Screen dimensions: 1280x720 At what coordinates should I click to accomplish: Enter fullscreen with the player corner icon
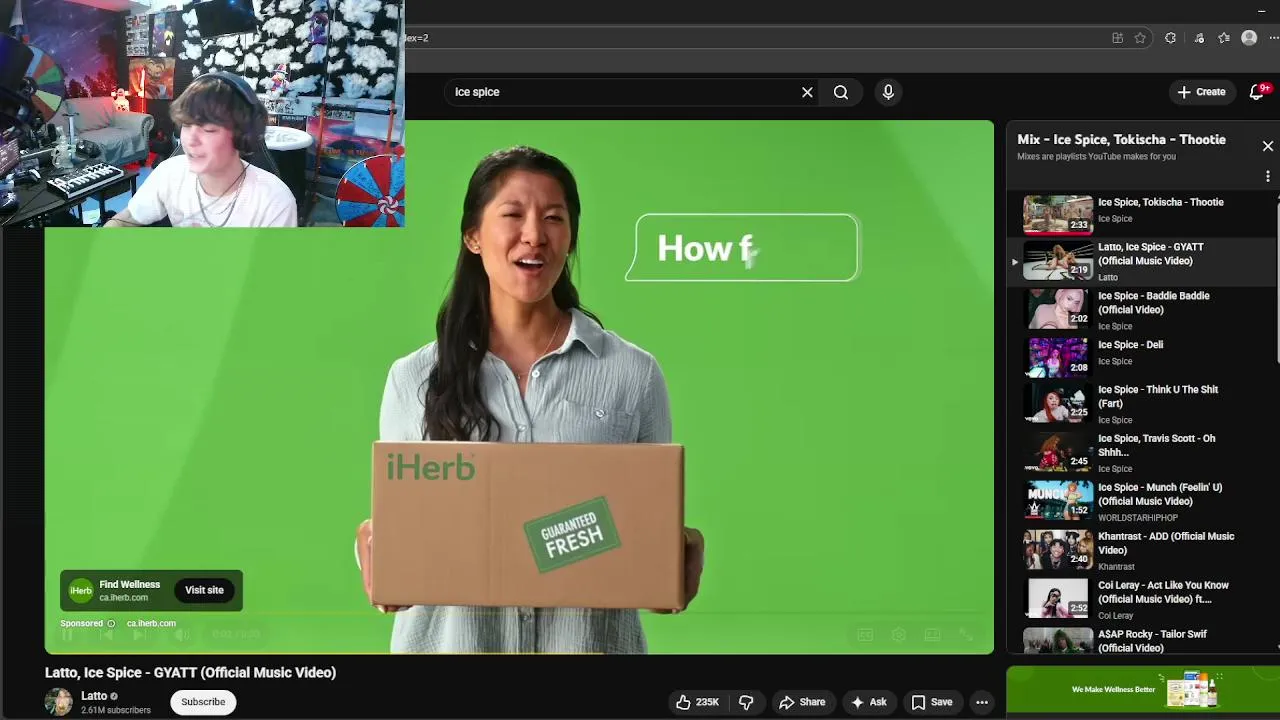pos(966,635)
